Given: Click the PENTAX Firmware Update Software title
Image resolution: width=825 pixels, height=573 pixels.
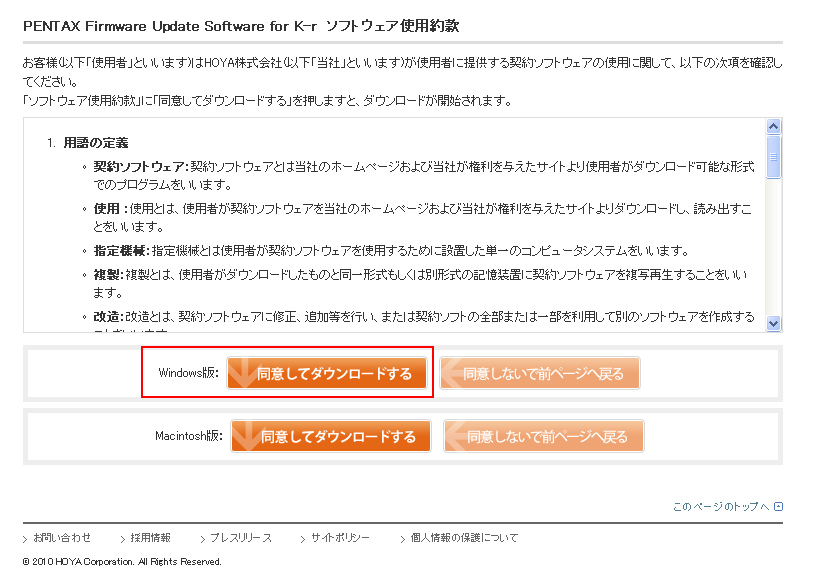Looking at the screenshot, I should coord(241,26).
